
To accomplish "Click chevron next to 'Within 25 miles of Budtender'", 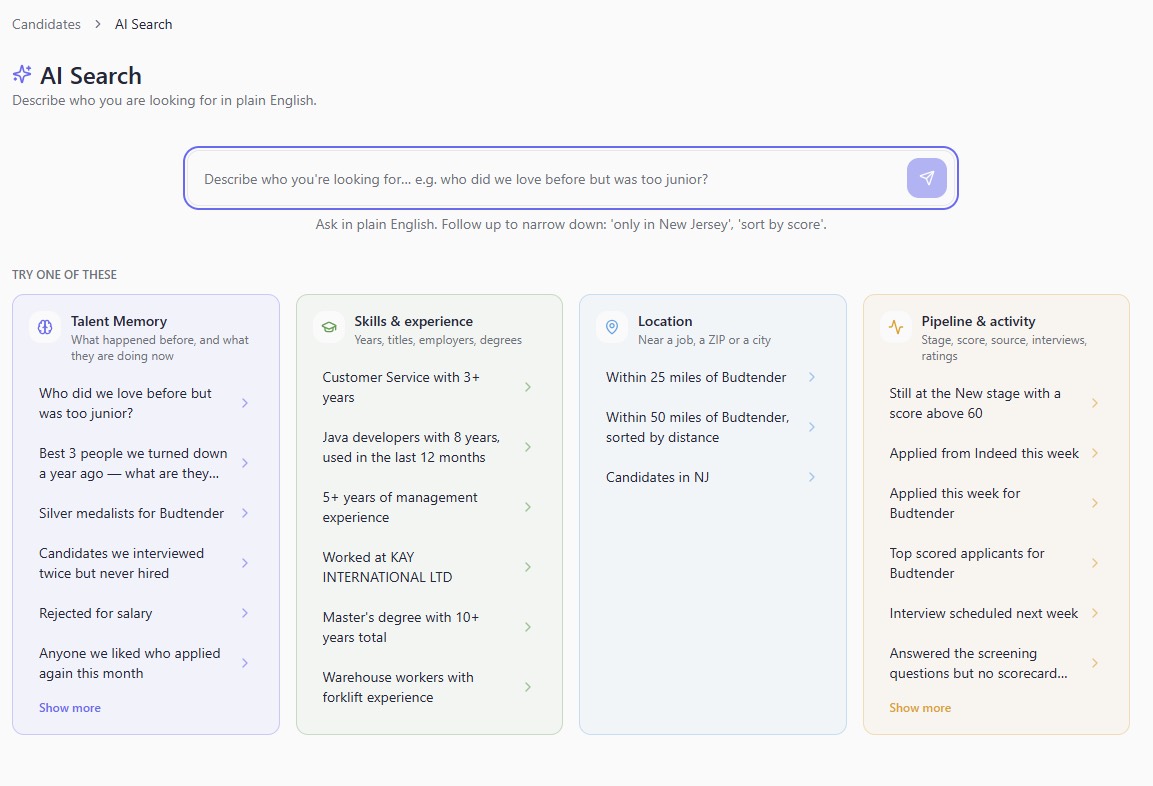I will 812,377.
